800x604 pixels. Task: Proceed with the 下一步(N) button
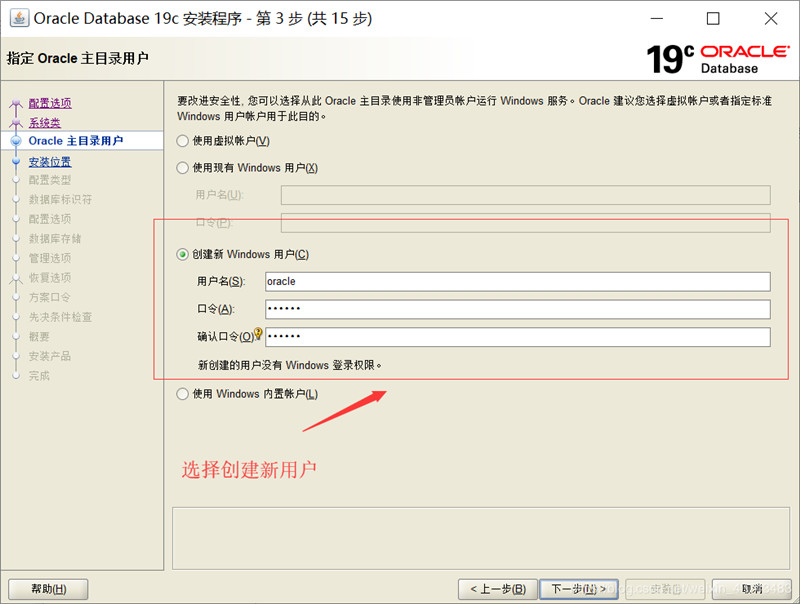click(579, 589)
